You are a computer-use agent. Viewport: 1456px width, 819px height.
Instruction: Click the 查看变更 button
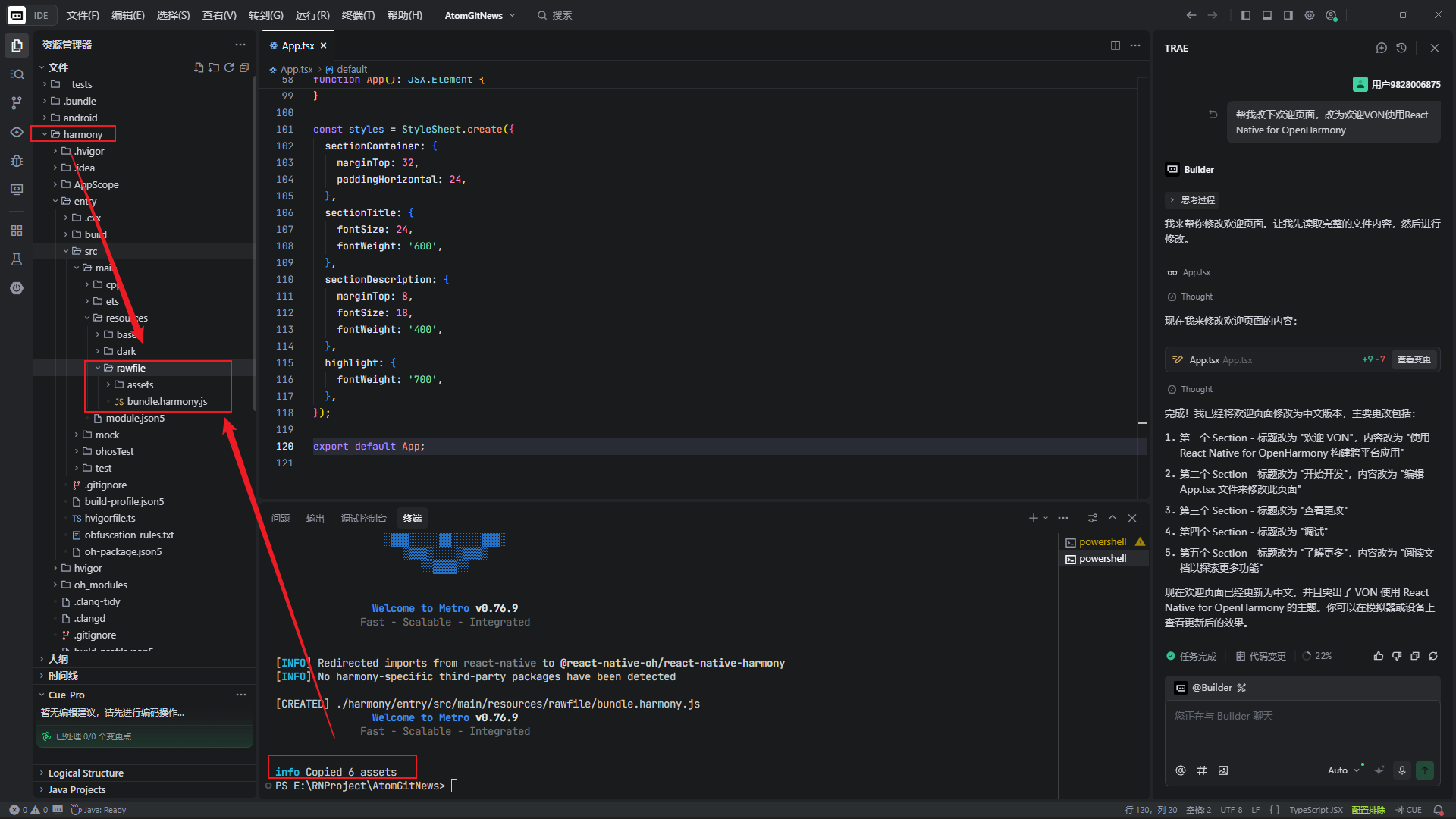[x=1414, y=359]
